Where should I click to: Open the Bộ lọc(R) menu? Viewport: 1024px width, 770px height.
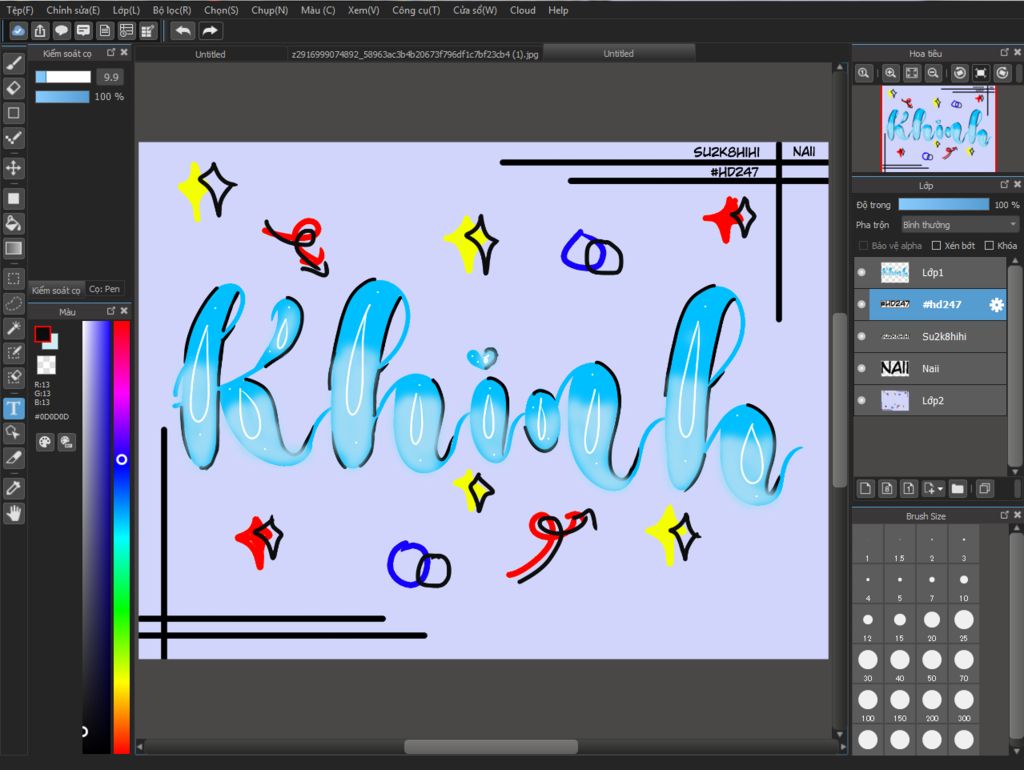[172, 10]
